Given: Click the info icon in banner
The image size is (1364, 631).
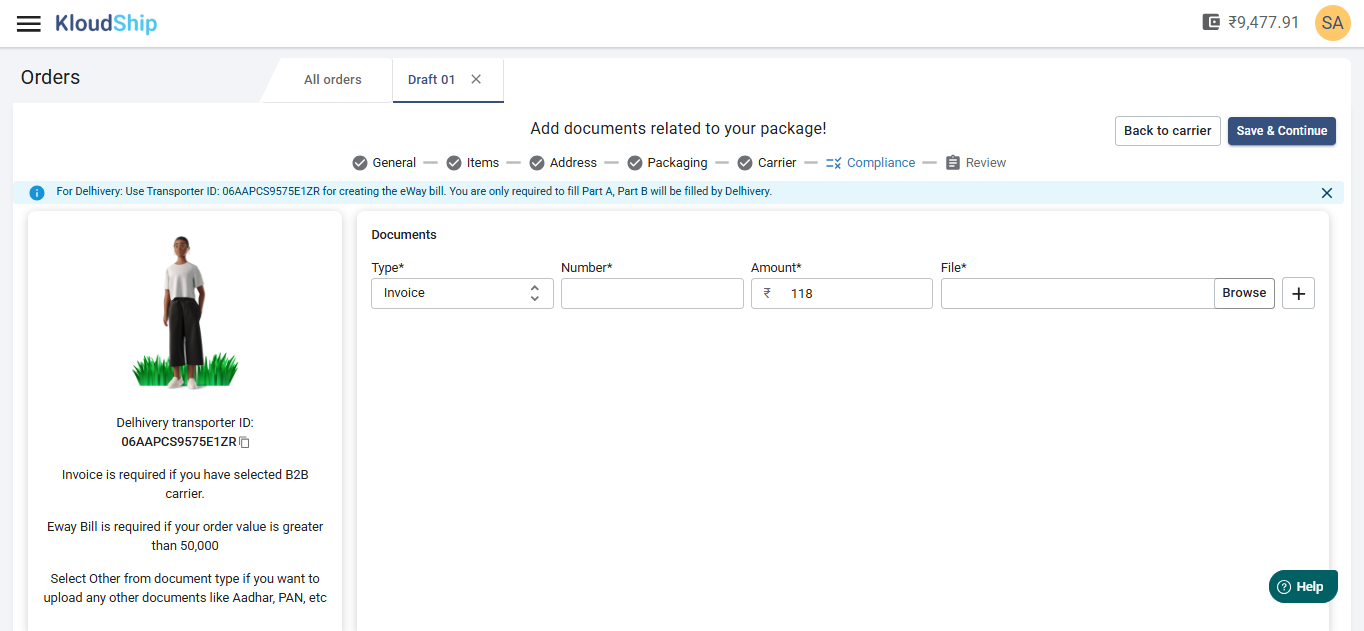Looking at the screenshot, I should pos(37,193).
